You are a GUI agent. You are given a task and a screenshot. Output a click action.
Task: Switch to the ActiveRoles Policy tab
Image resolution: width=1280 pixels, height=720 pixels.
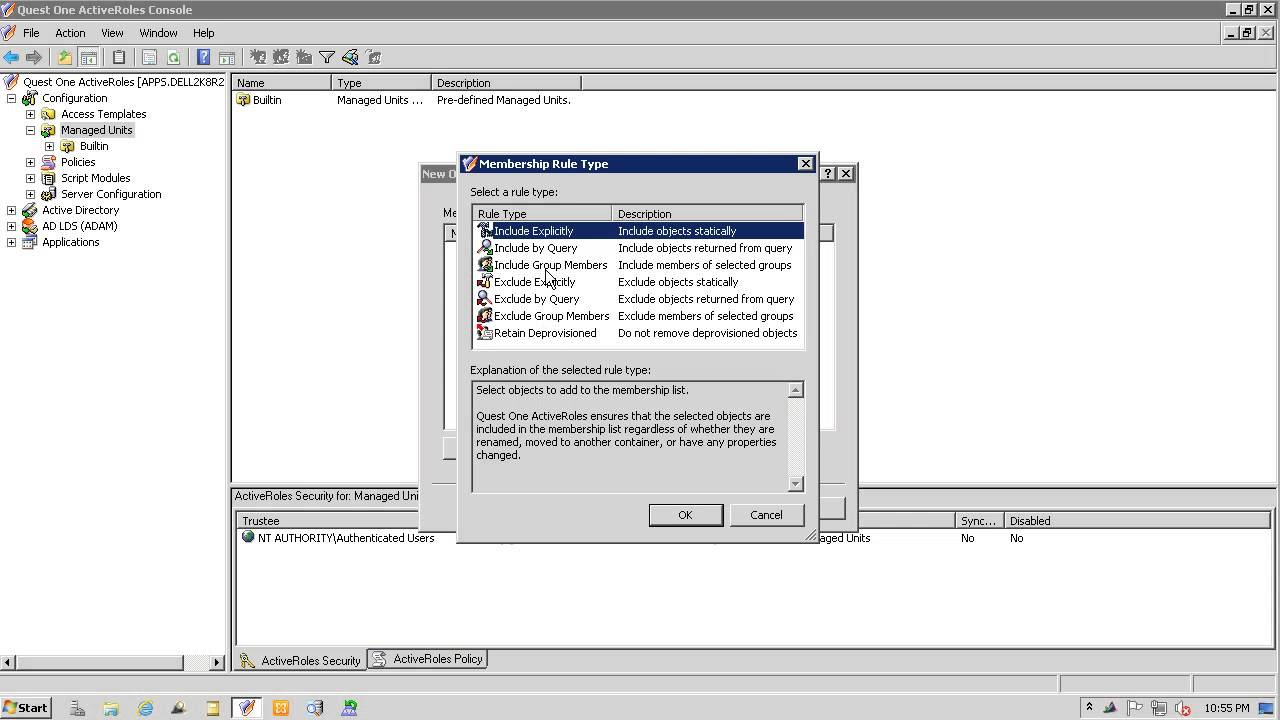pyautogui.click(x=428, y=659)
